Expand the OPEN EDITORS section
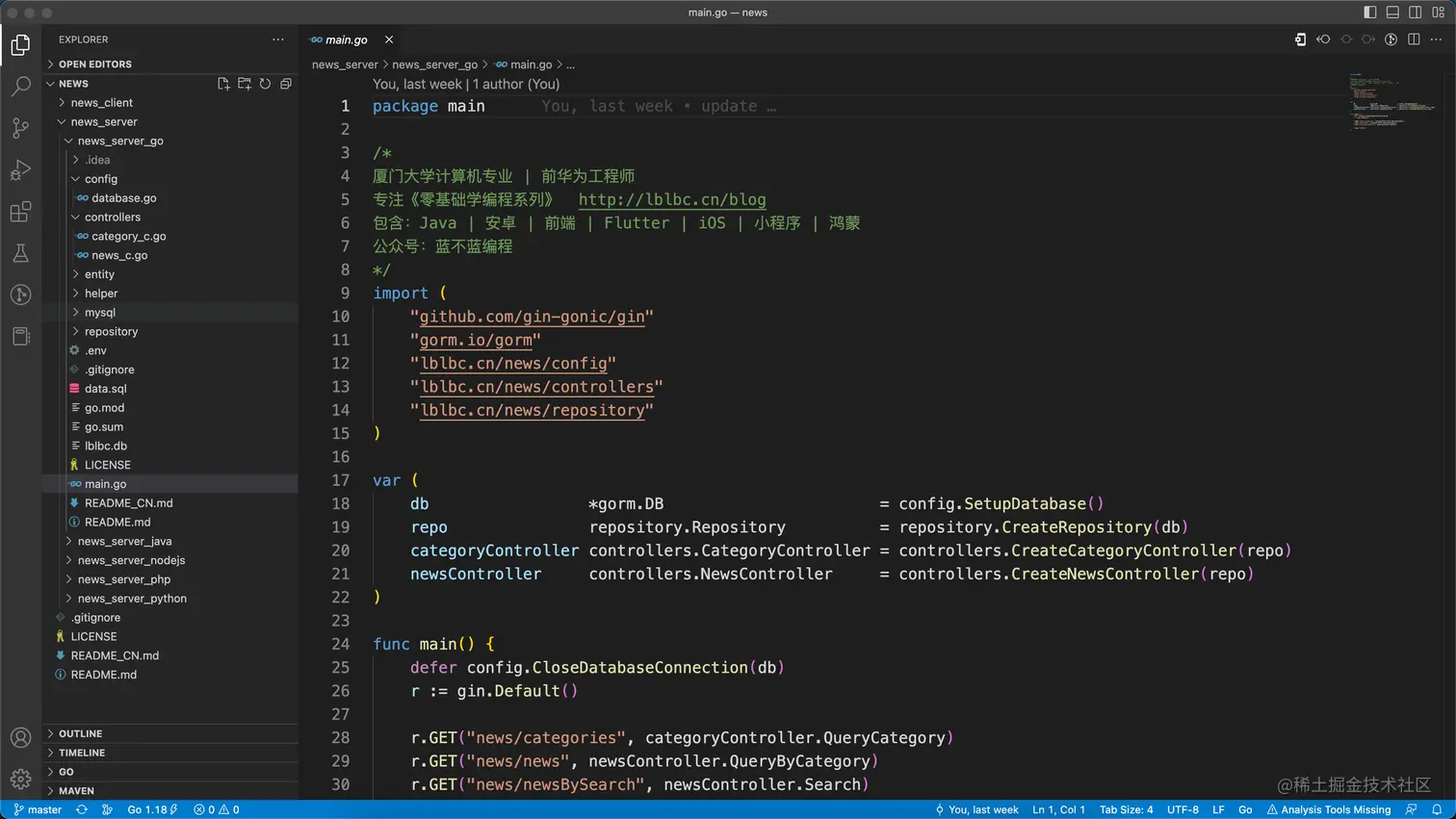 pyautogui.click(x=169, y=64)
